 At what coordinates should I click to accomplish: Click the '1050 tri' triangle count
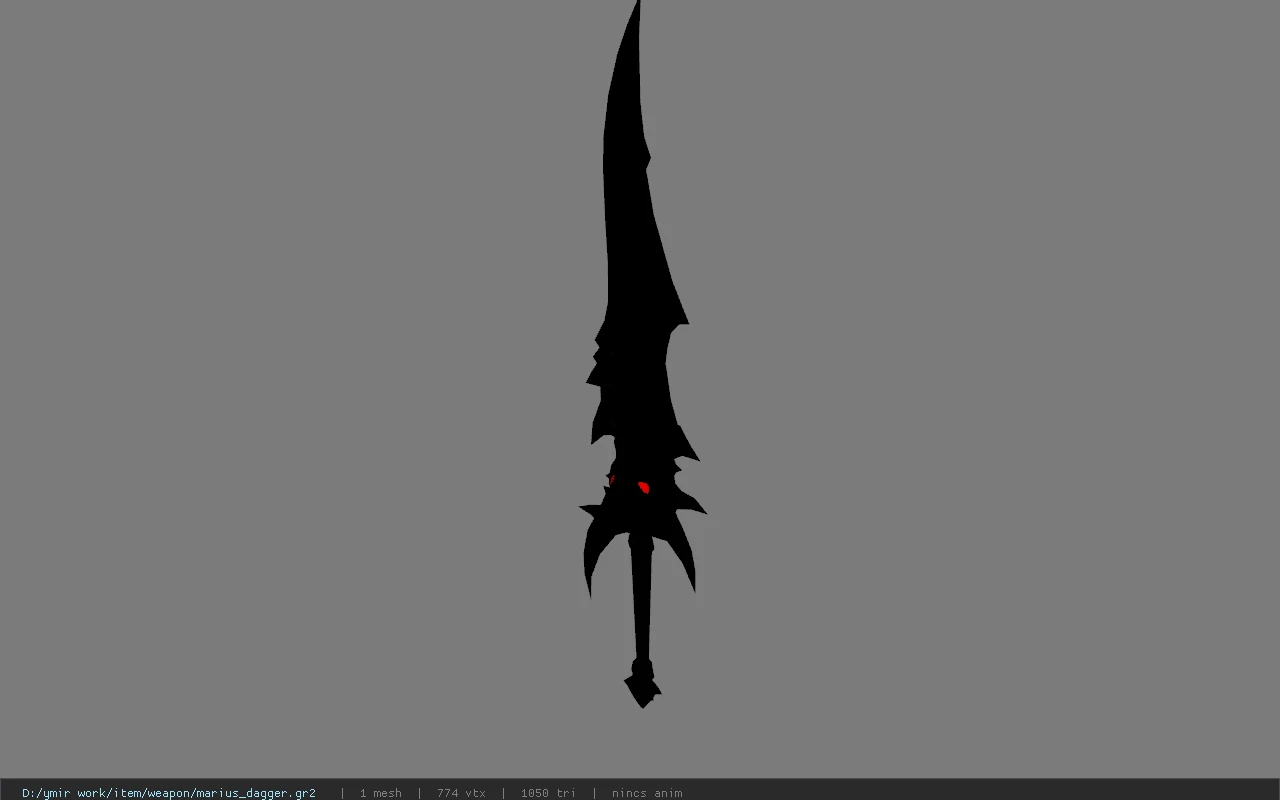(548, 793)
